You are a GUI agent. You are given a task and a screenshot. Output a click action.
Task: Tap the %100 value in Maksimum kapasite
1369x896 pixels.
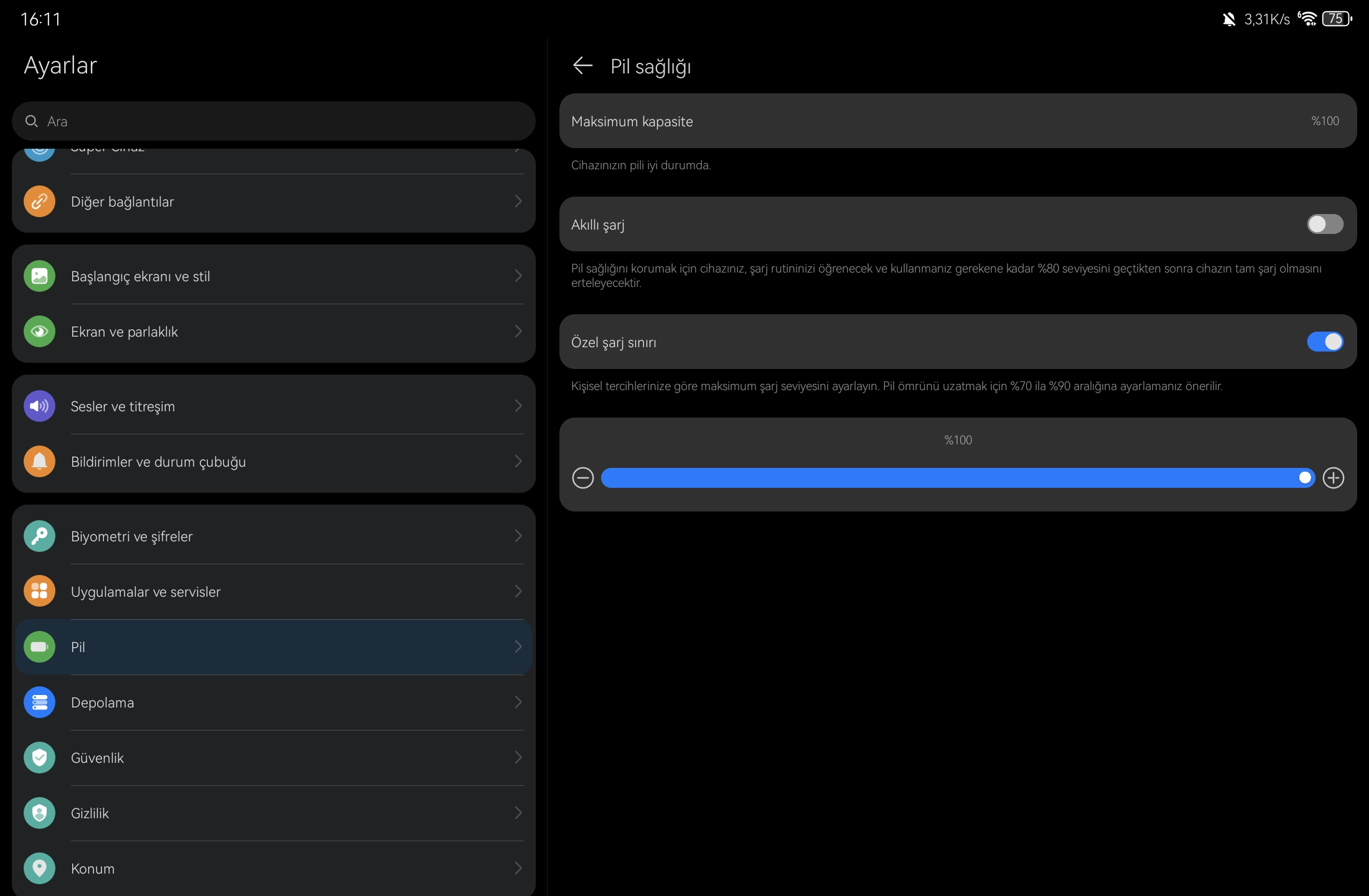1325,121
